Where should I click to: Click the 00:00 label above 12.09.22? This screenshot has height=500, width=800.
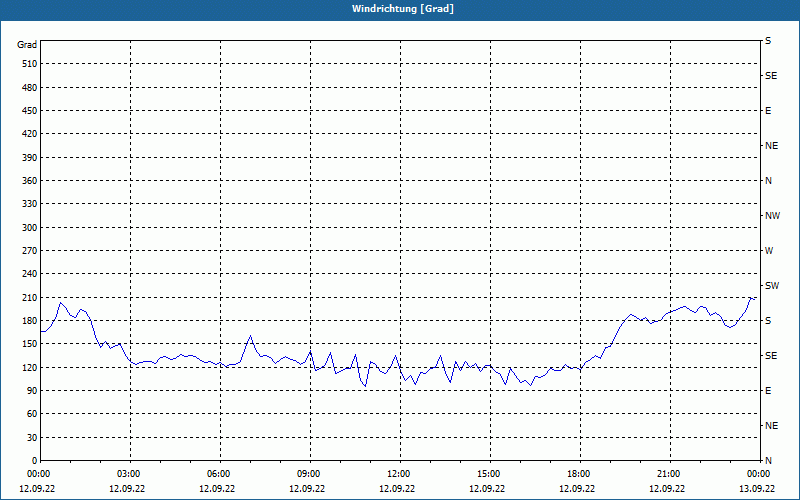39,473
